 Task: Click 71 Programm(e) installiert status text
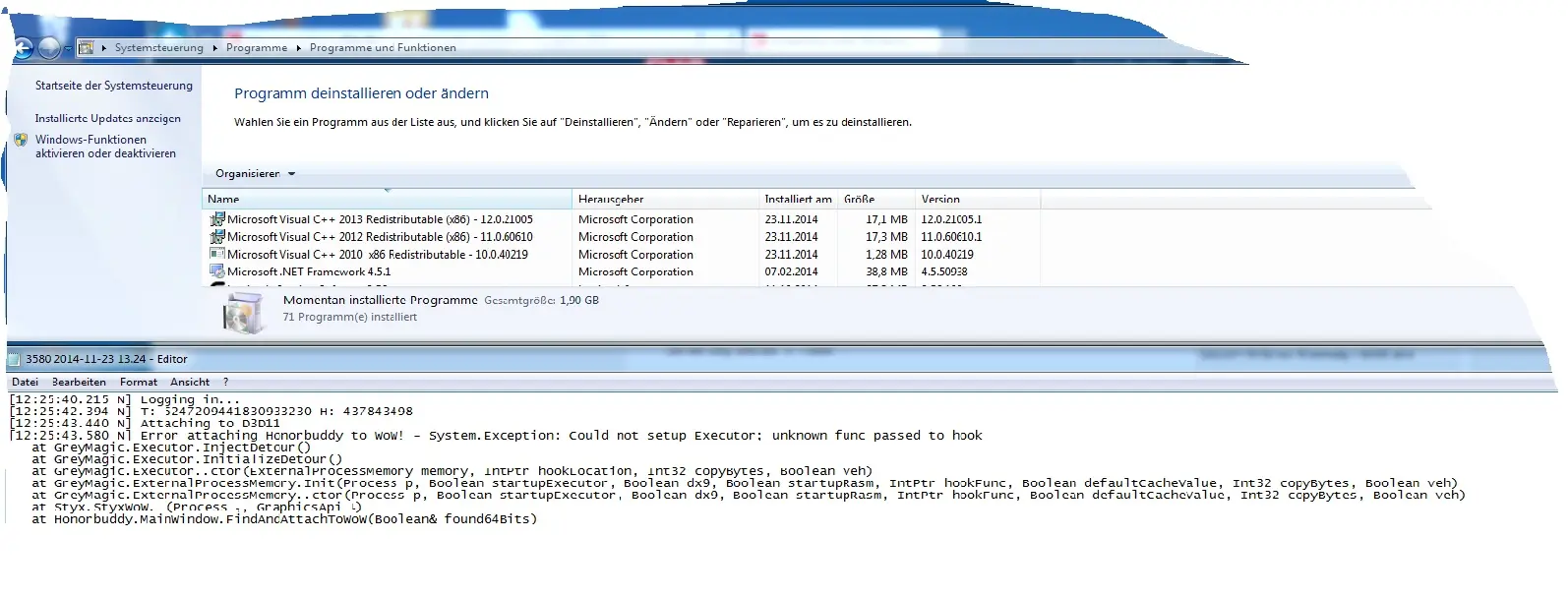coord(349,318)
